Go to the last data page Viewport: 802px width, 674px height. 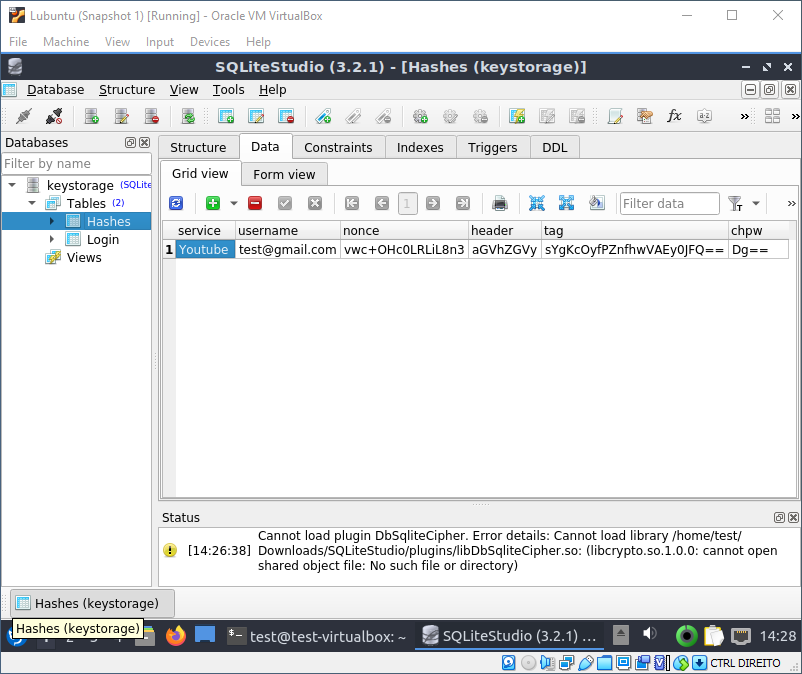pos(463,204)
